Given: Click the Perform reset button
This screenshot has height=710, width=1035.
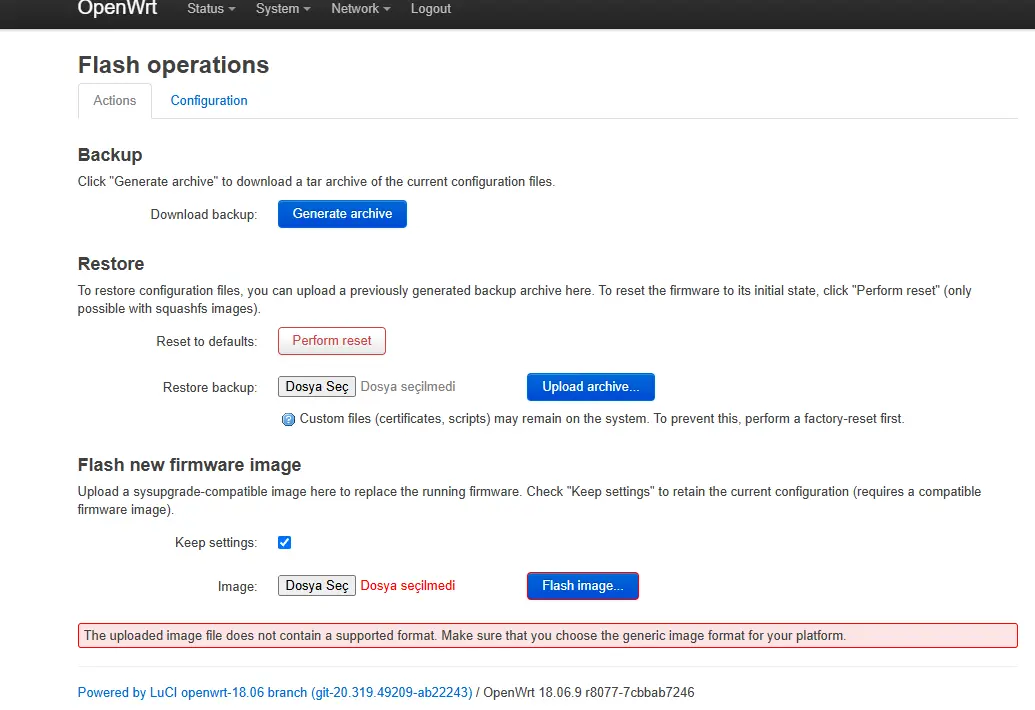Looking at the screenshot, I should (331, 340).
